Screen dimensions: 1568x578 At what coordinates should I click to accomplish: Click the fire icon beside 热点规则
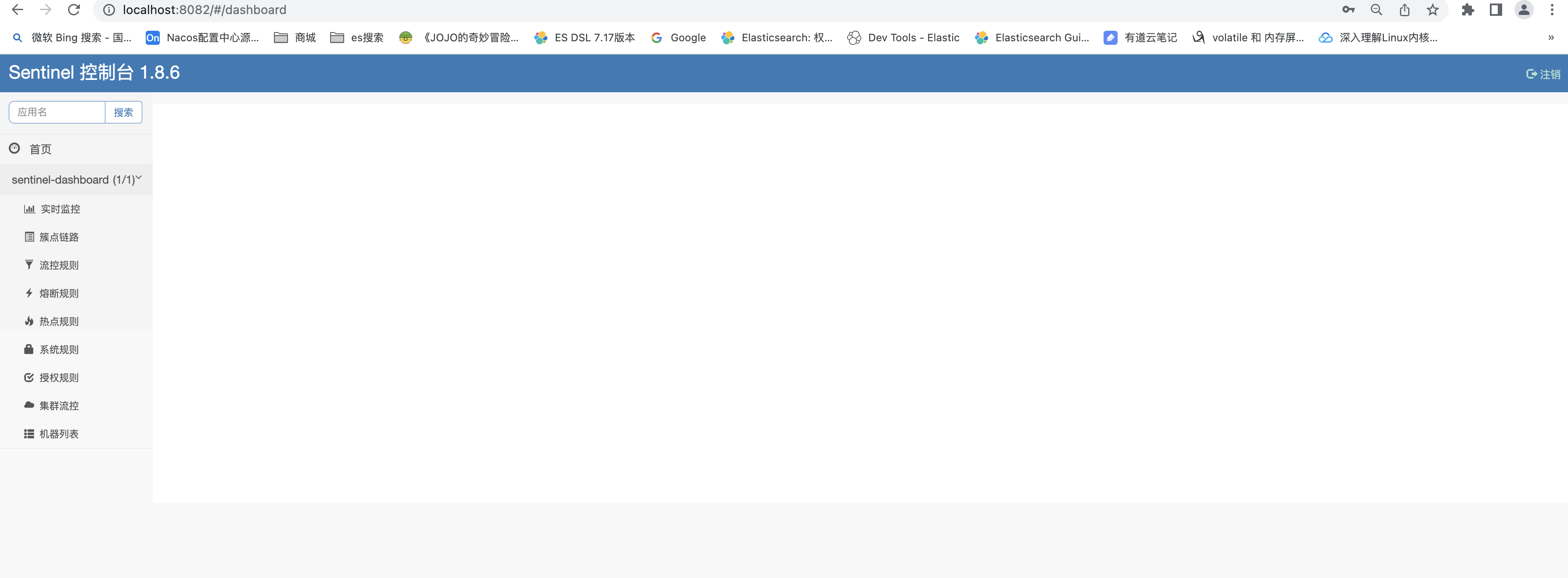(29, 321)
